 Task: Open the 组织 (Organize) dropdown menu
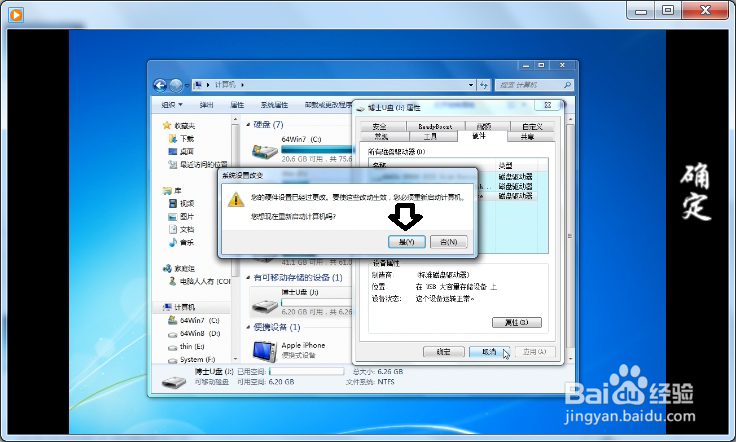[x=172, y=105]
